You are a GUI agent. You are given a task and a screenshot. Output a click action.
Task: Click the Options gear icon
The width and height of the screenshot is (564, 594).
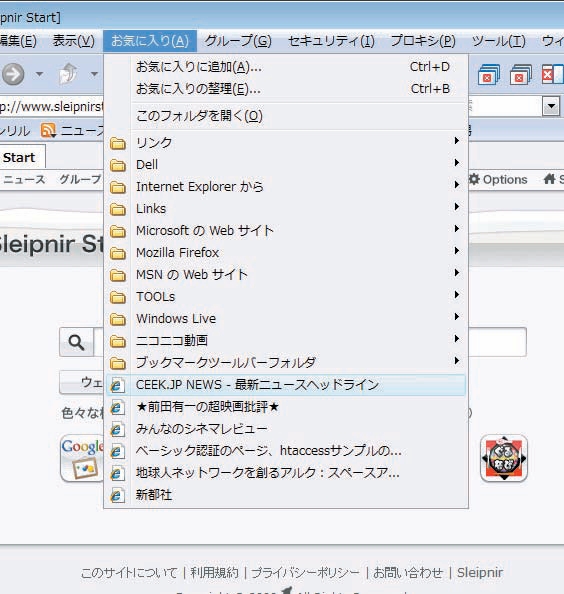(x=474, y=179)
